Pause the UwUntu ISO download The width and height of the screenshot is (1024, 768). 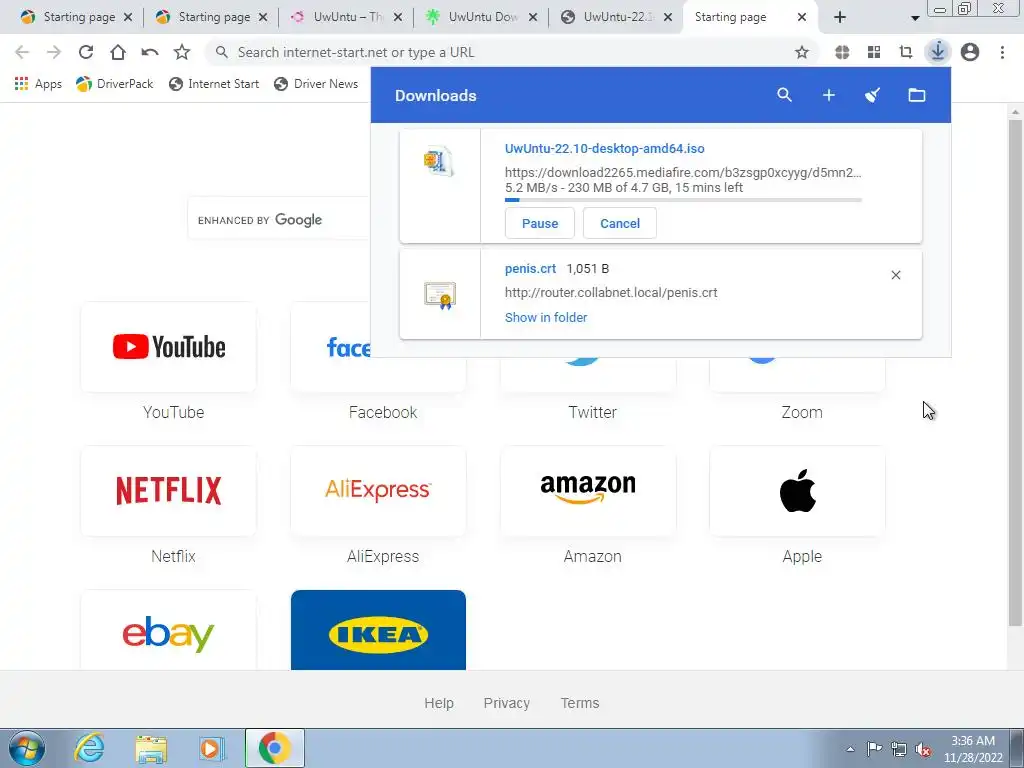(539, 223)
